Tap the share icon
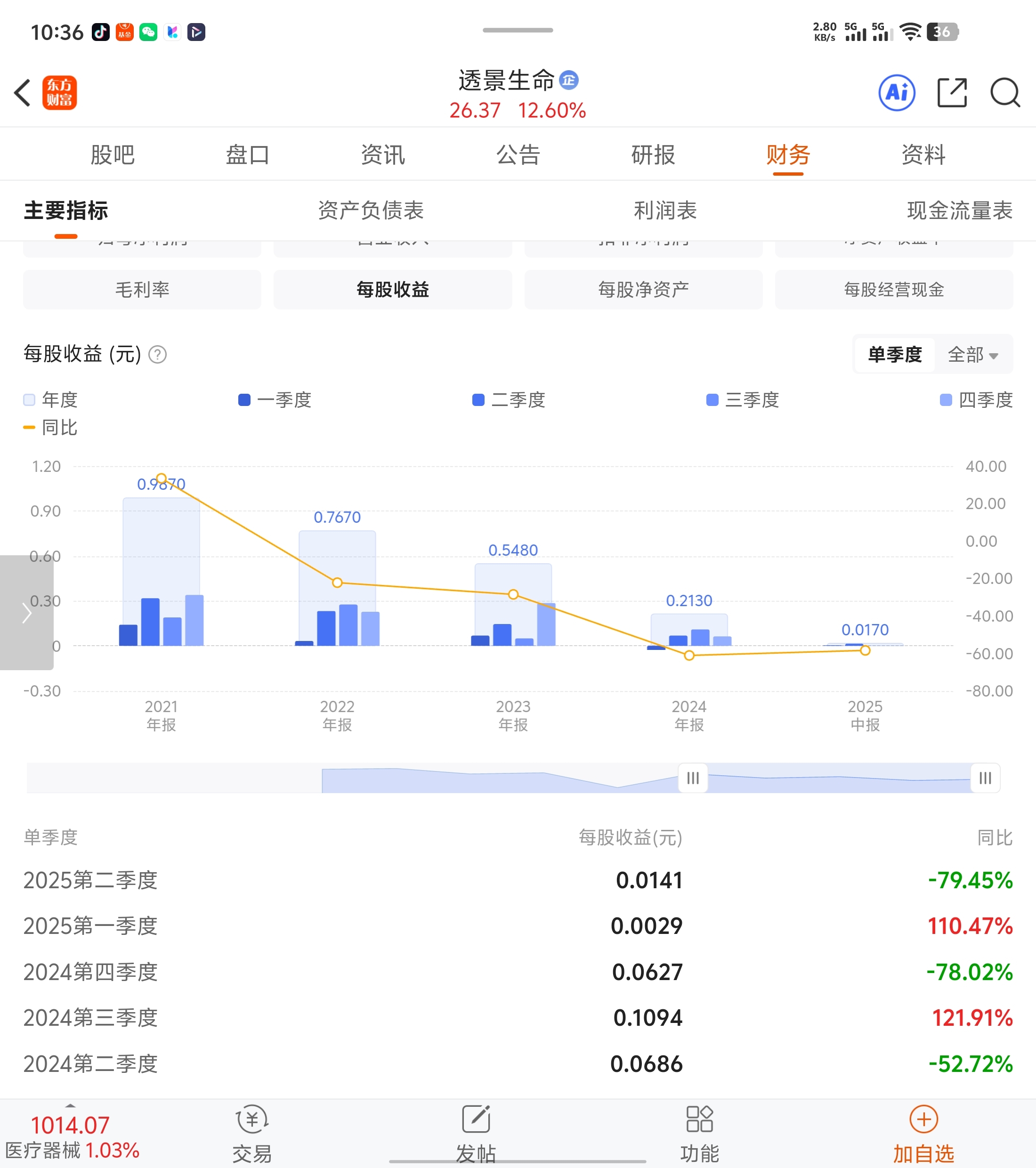1036x1168 pixels. [x=952, y=93]
